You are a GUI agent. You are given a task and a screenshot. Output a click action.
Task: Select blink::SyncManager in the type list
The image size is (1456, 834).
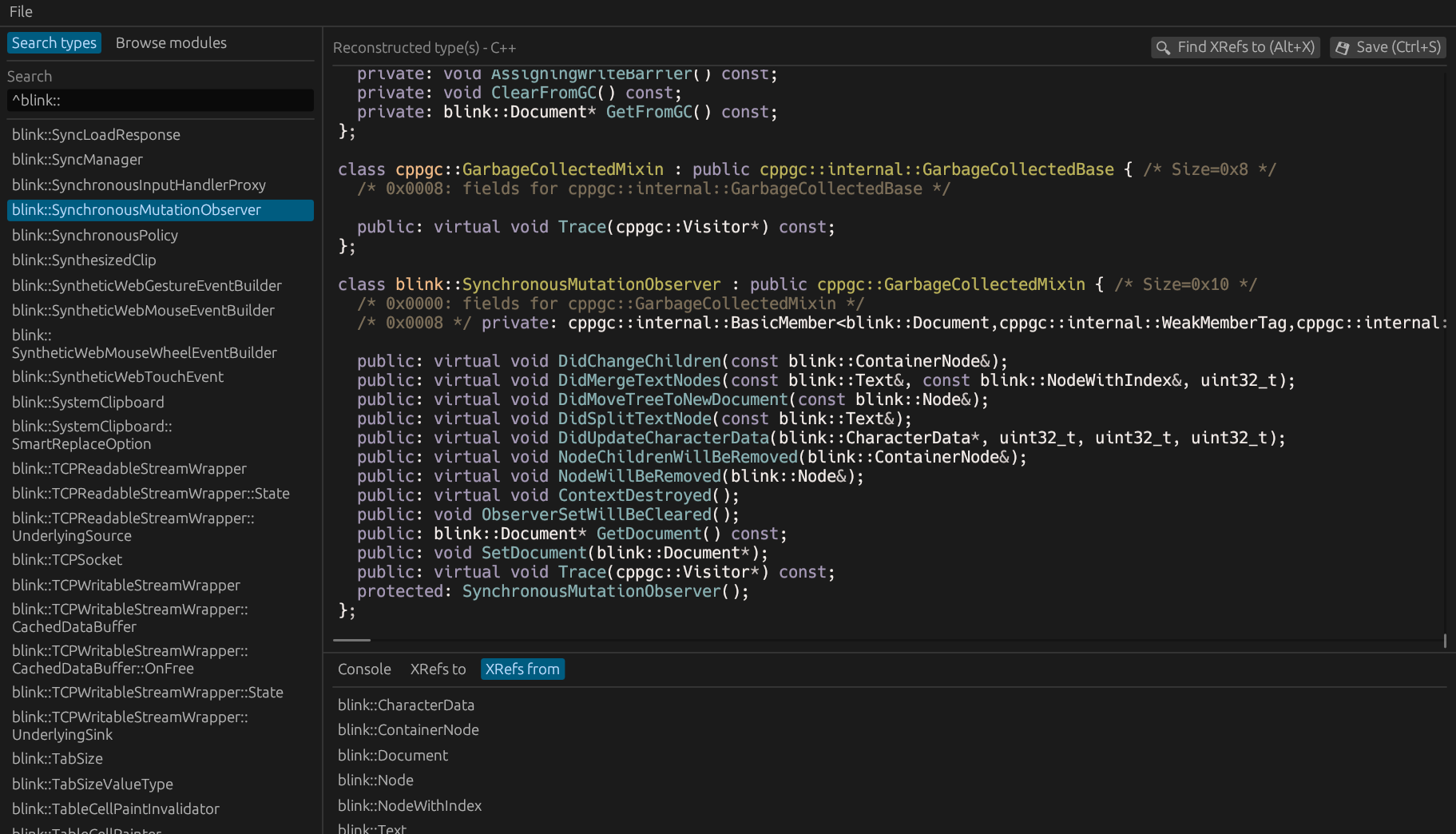tap(77, 160)
